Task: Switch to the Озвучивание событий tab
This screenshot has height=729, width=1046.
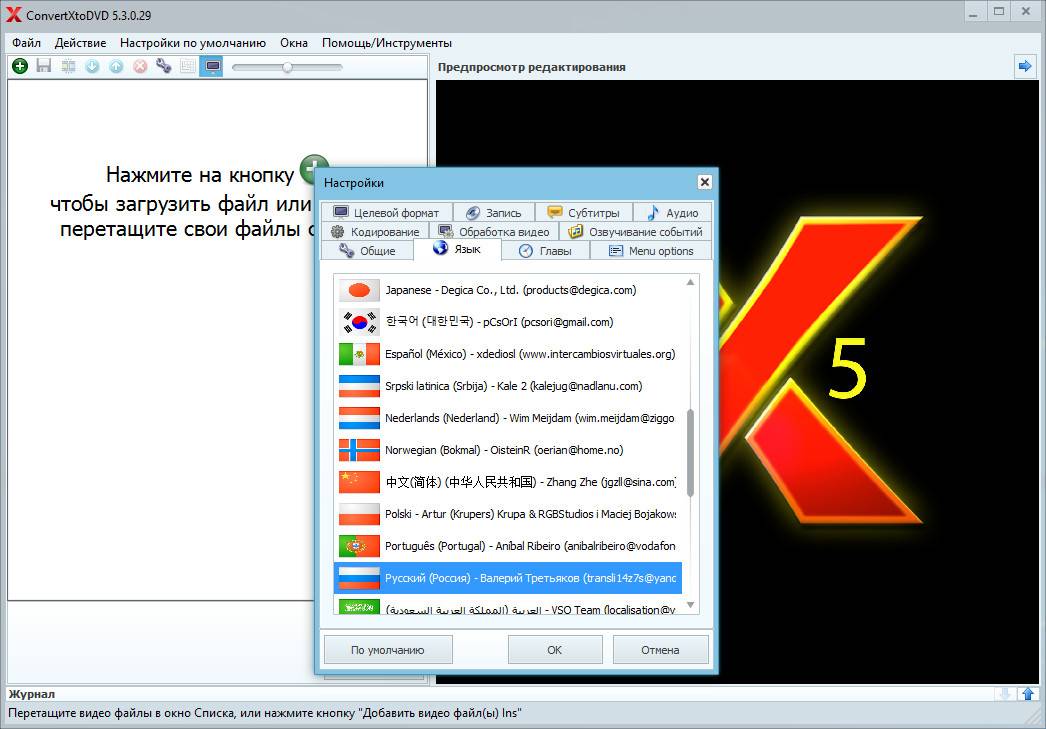Action: tap(635, 231)
